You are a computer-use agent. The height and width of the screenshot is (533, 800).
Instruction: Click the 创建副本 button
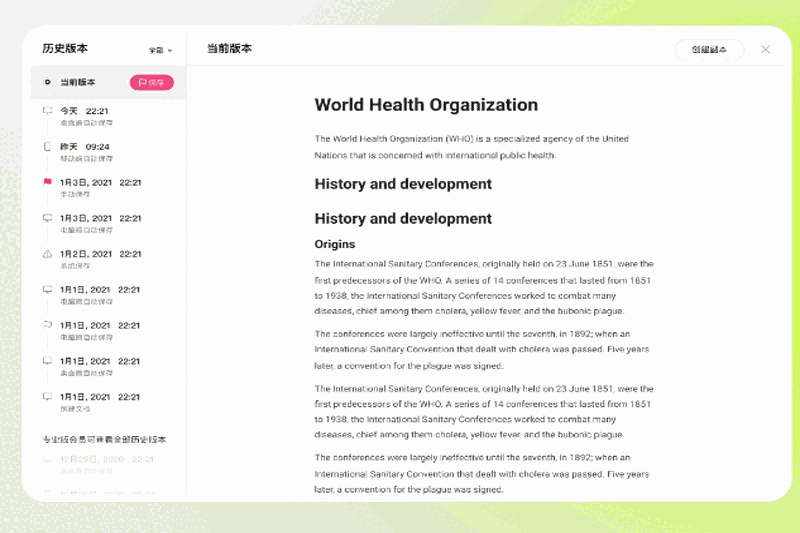(x=709, y=49)
